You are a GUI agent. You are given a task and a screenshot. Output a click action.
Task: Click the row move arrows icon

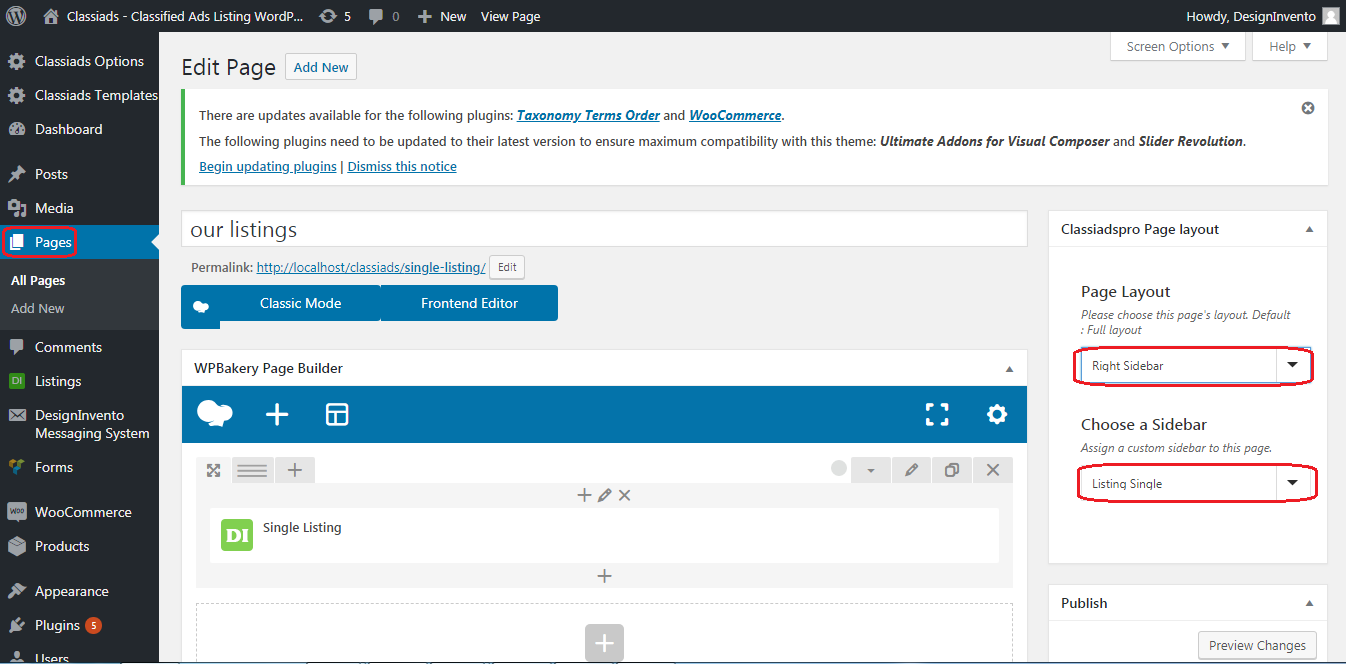point(213,470)
